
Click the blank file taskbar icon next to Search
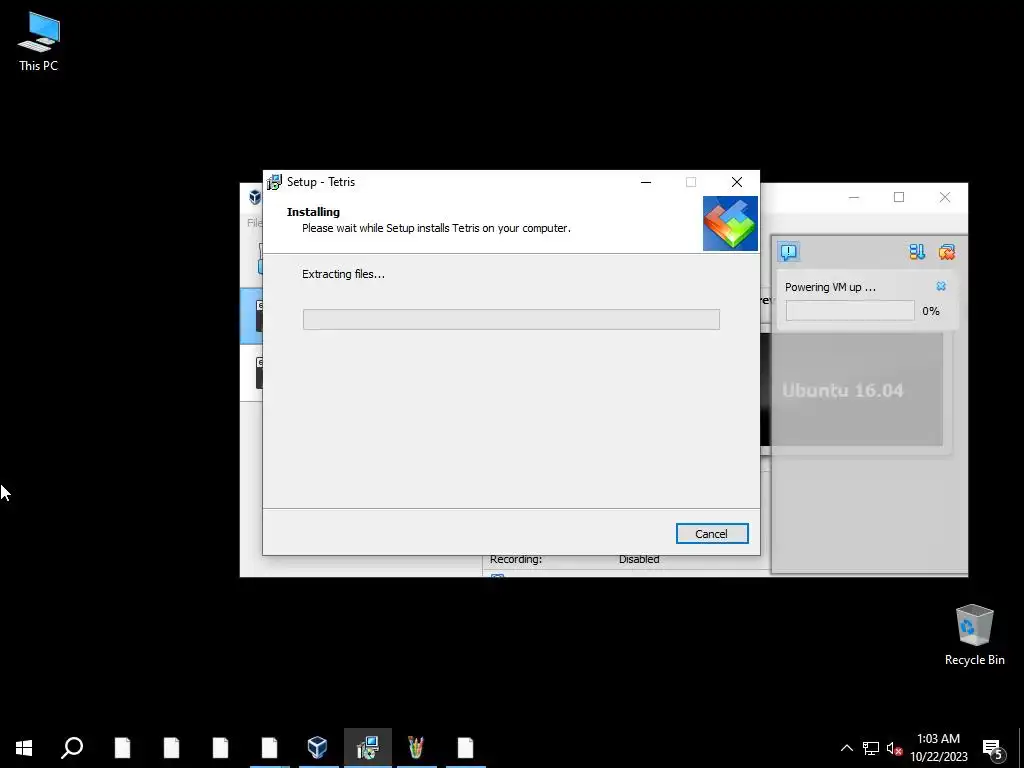coord(122,747)
